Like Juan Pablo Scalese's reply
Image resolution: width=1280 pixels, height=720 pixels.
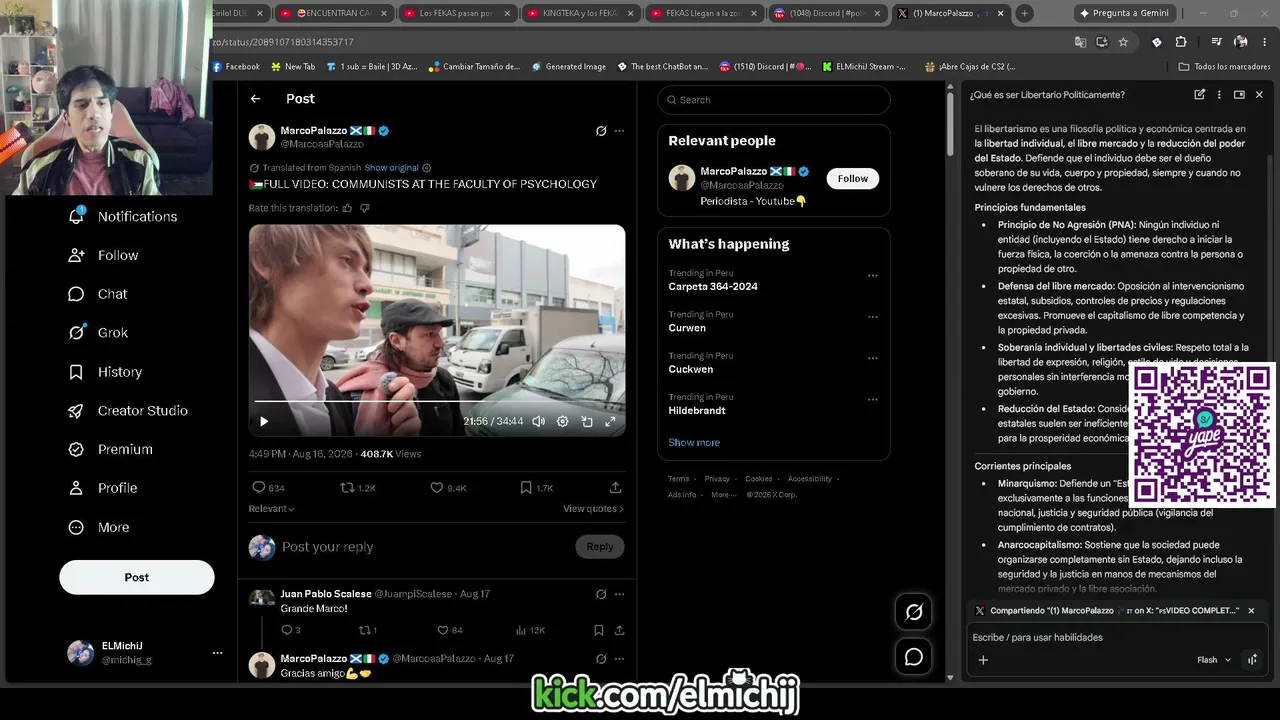450,630
